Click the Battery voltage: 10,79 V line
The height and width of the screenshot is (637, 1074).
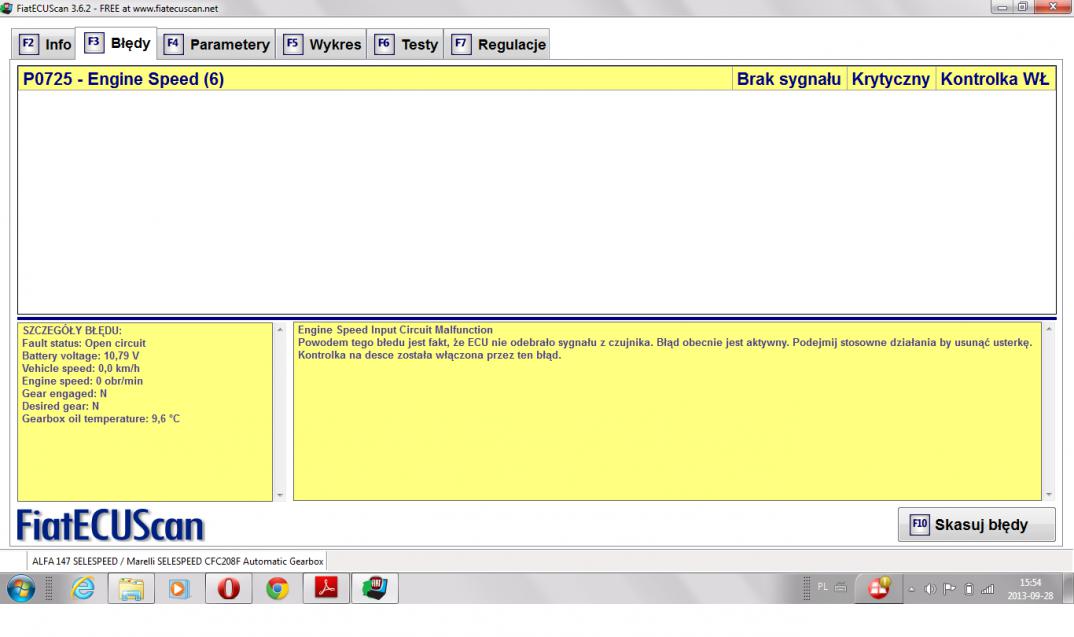80,355
